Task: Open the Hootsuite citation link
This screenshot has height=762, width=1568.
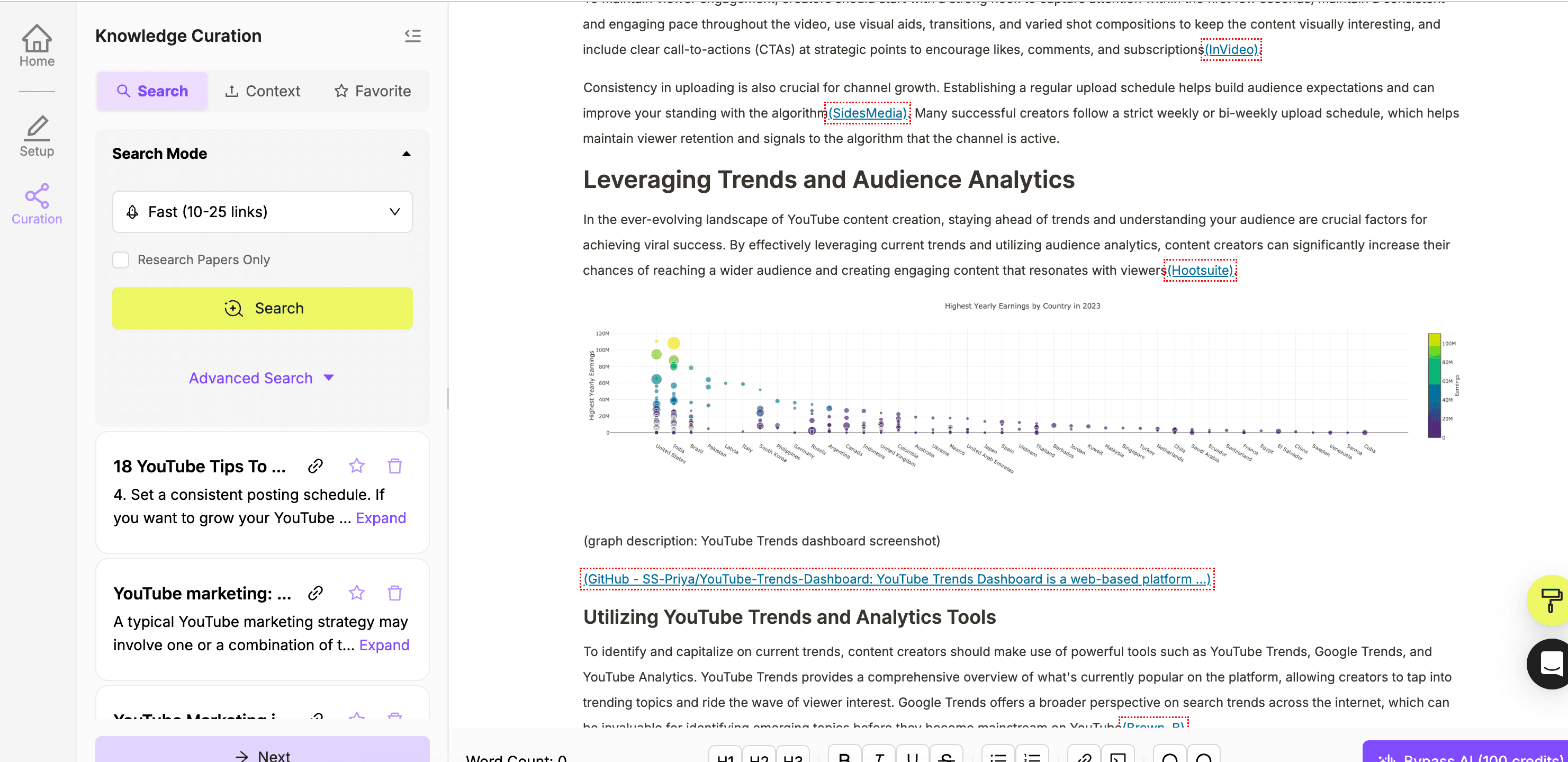Action: [x=1200, y=271]
